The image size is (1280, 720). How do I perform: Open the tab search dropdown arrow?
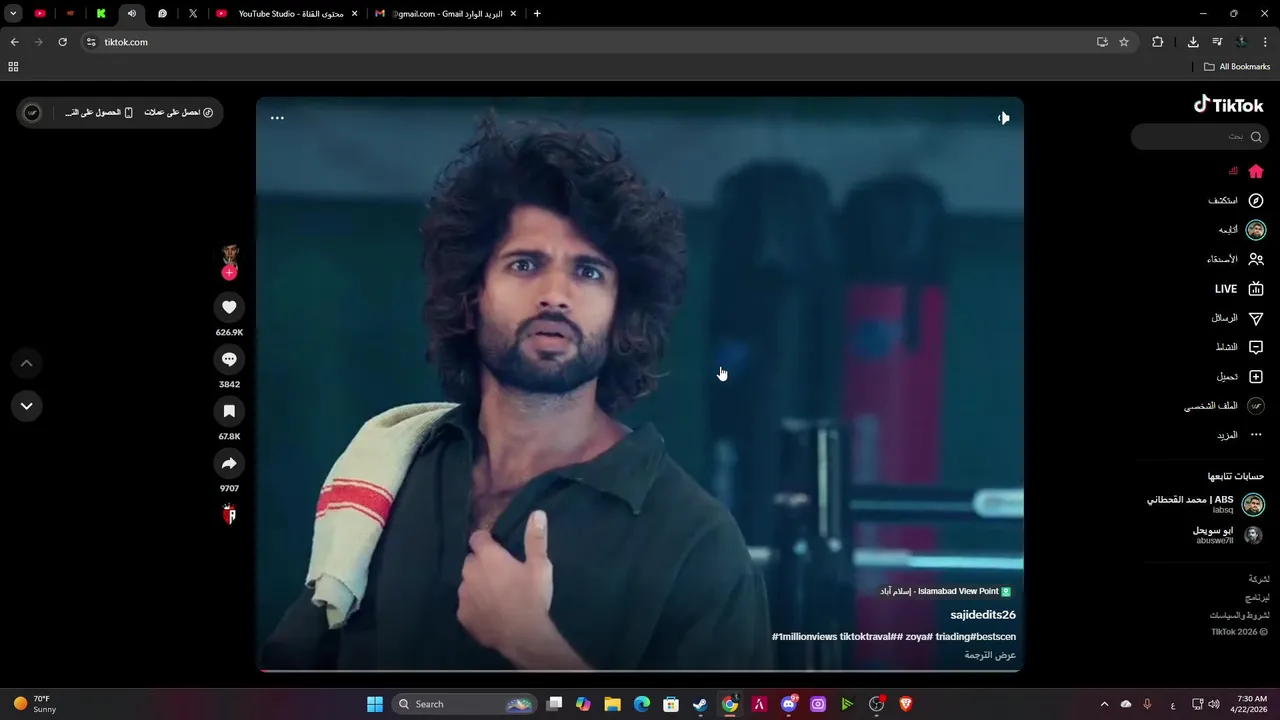tap(13, 14)
